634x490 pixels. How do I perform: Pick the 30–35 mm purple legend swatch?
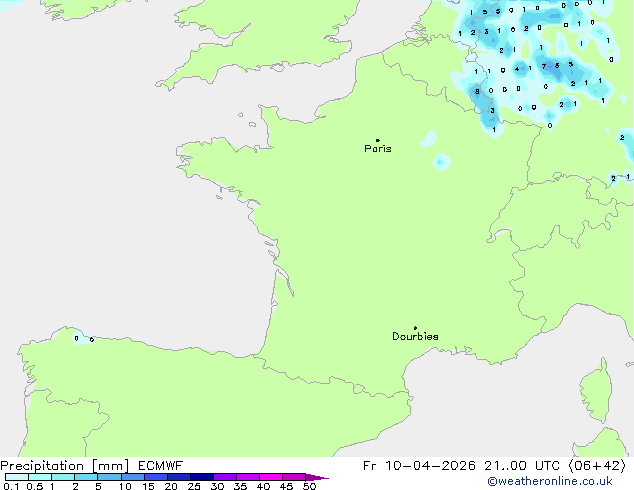(225, 477)
